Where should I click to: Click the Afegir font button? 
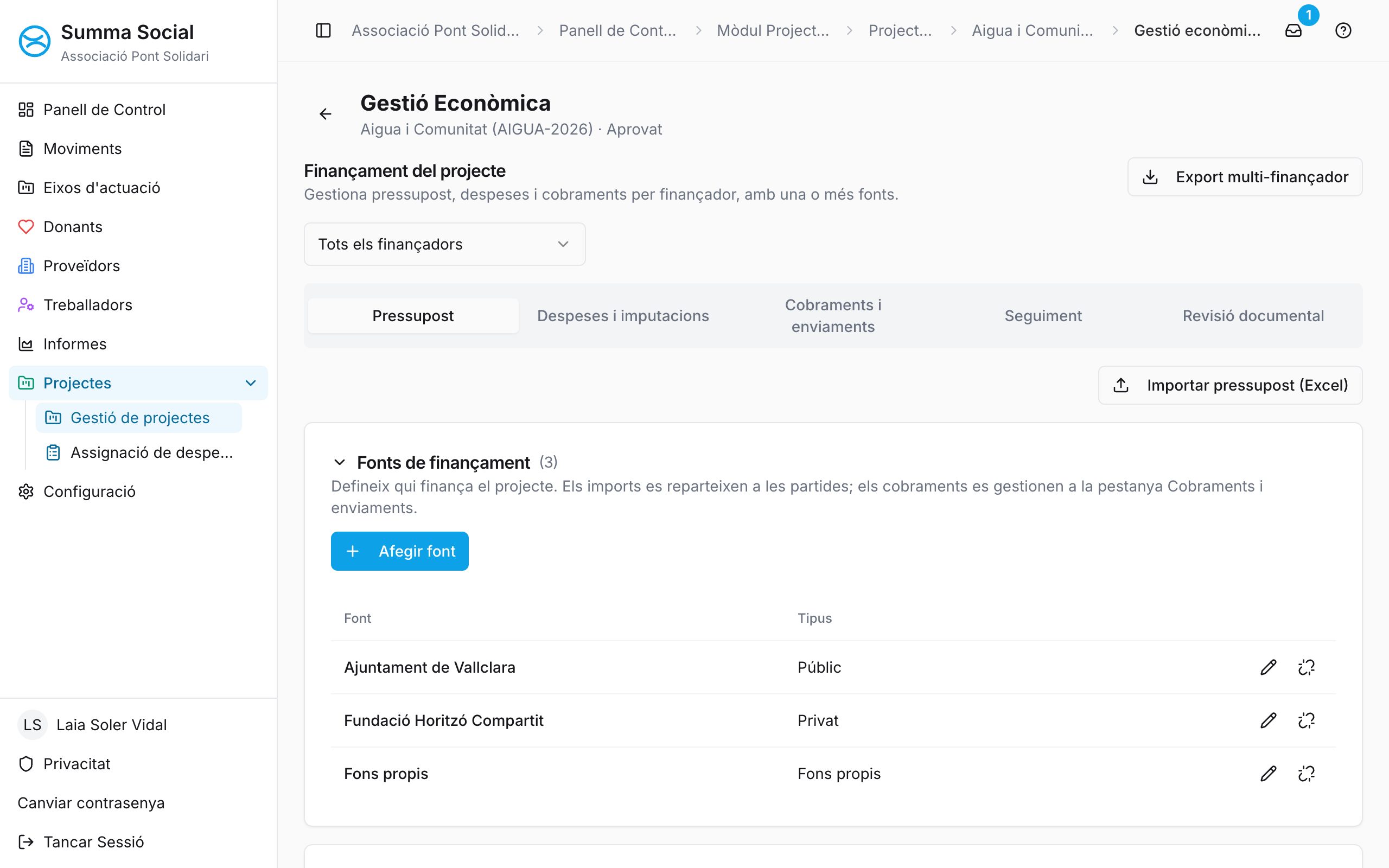pos(399,551)
